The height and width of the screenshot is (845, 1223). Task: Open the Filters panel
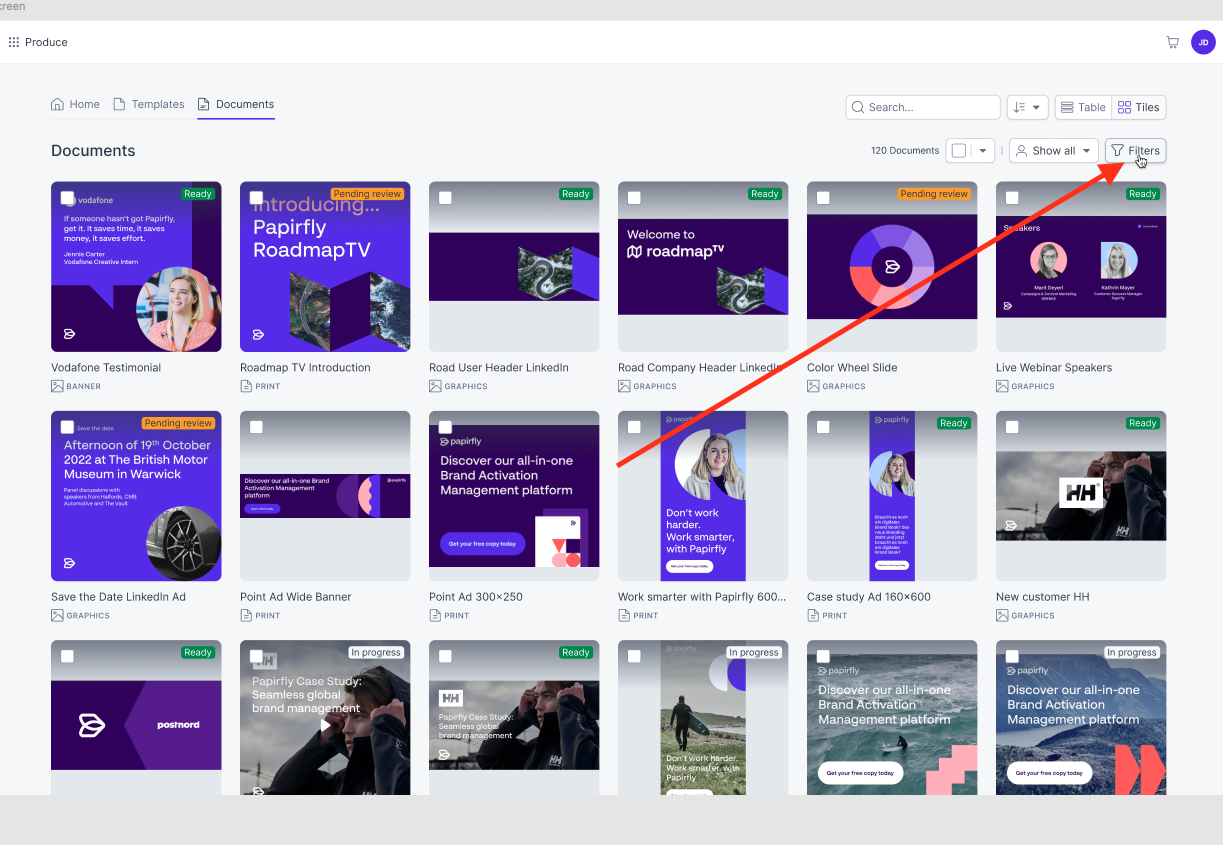pyautogui.click(x=1135, y=151)
